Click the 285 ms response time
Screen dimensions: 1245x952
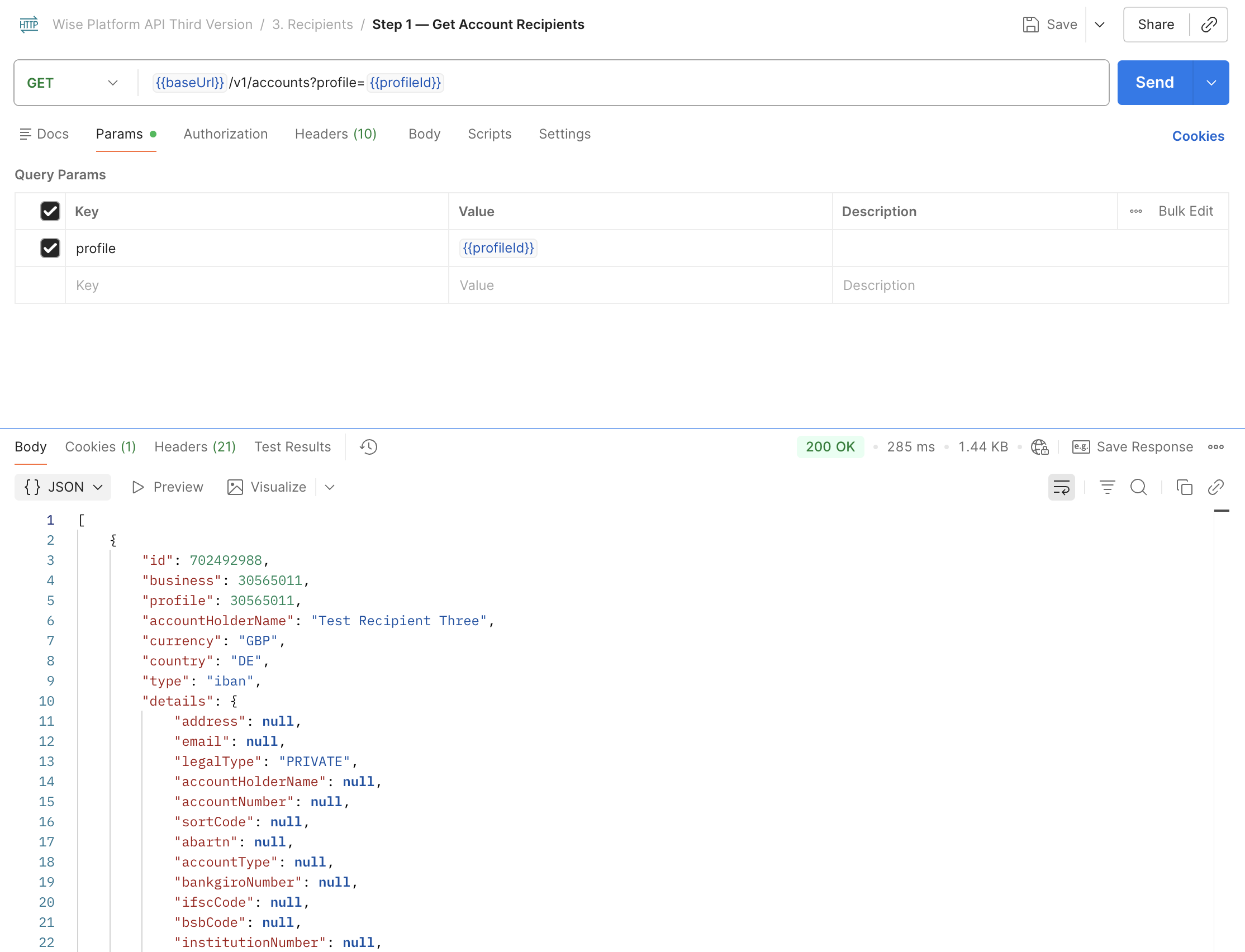[x=910, y=446]
